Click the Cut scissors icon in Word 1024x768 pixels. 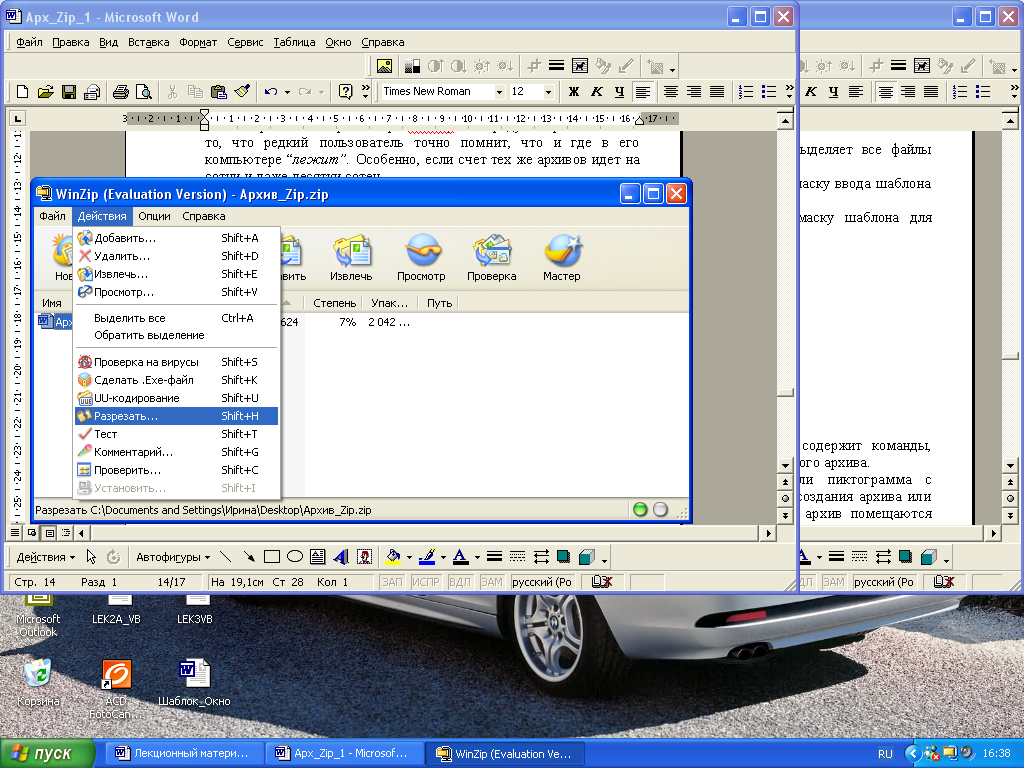(172, 91)
